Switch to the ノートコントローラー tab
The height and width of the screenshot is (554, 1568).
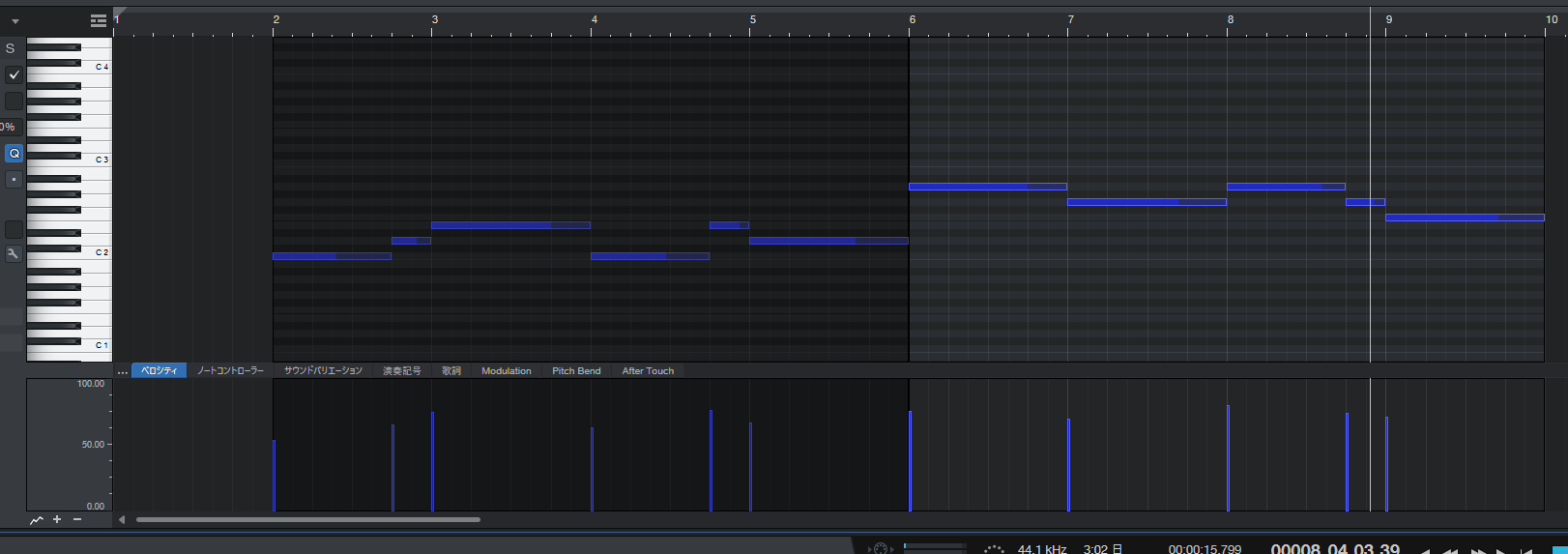(230, 370)
